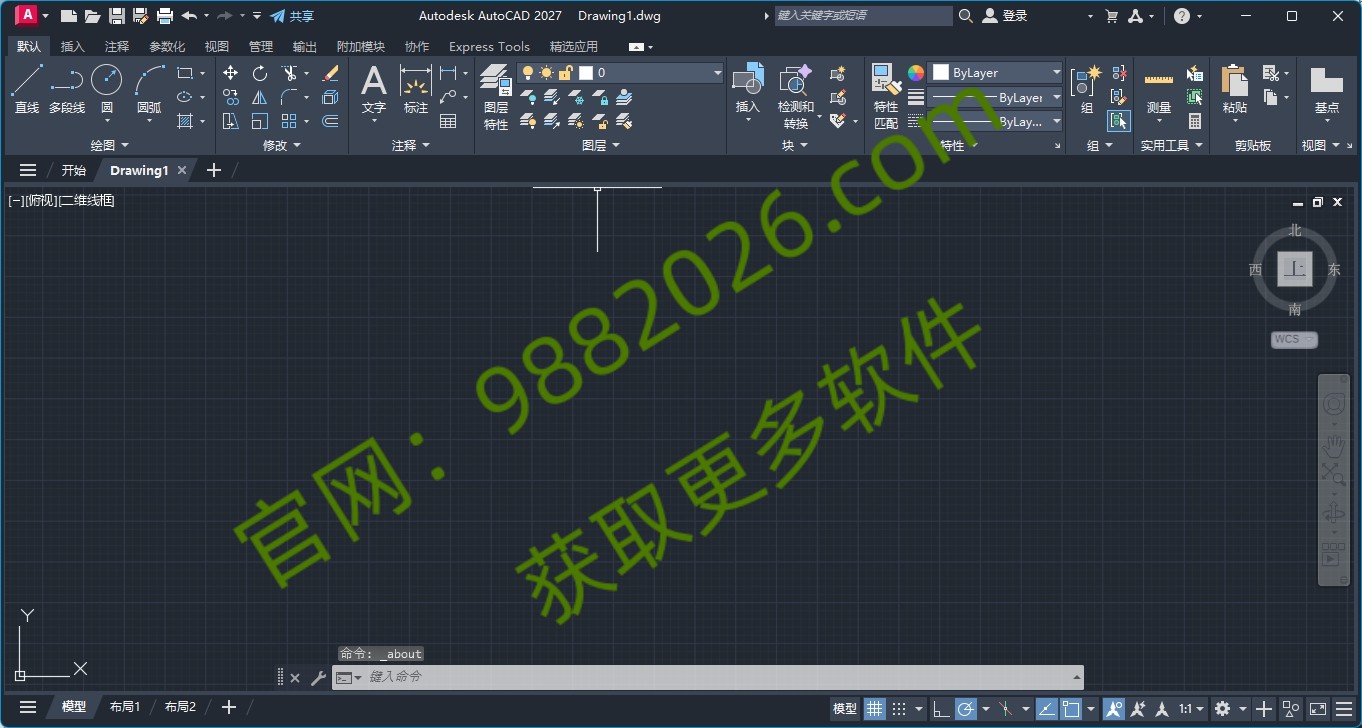Select the 直线 (Line) drawing tool
This screenshot has width=1362, height=728.
coord(27,80)
